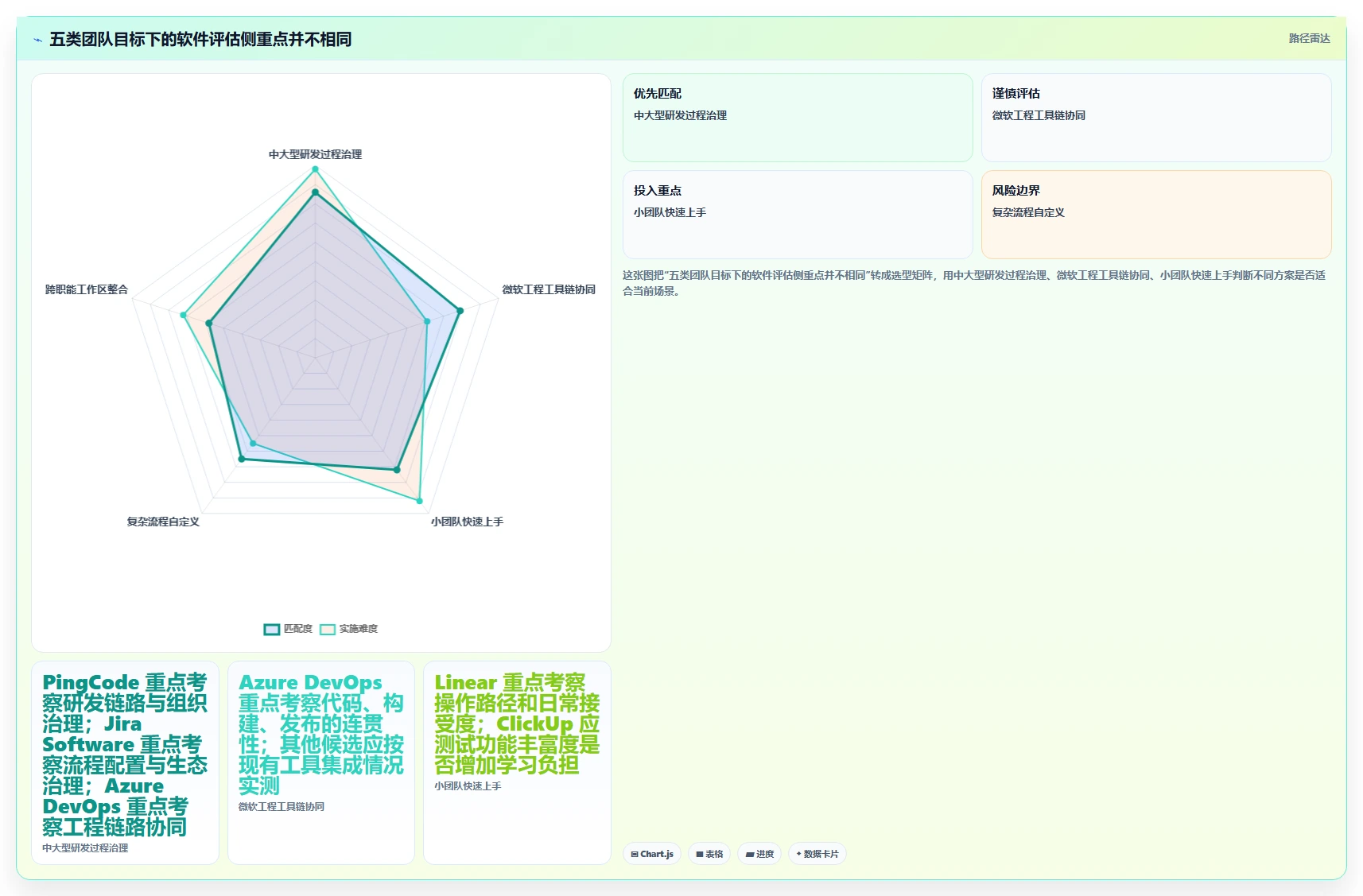Toggle the 实施难度 legend swatch

pyautogui.click(x=328, y=629)
